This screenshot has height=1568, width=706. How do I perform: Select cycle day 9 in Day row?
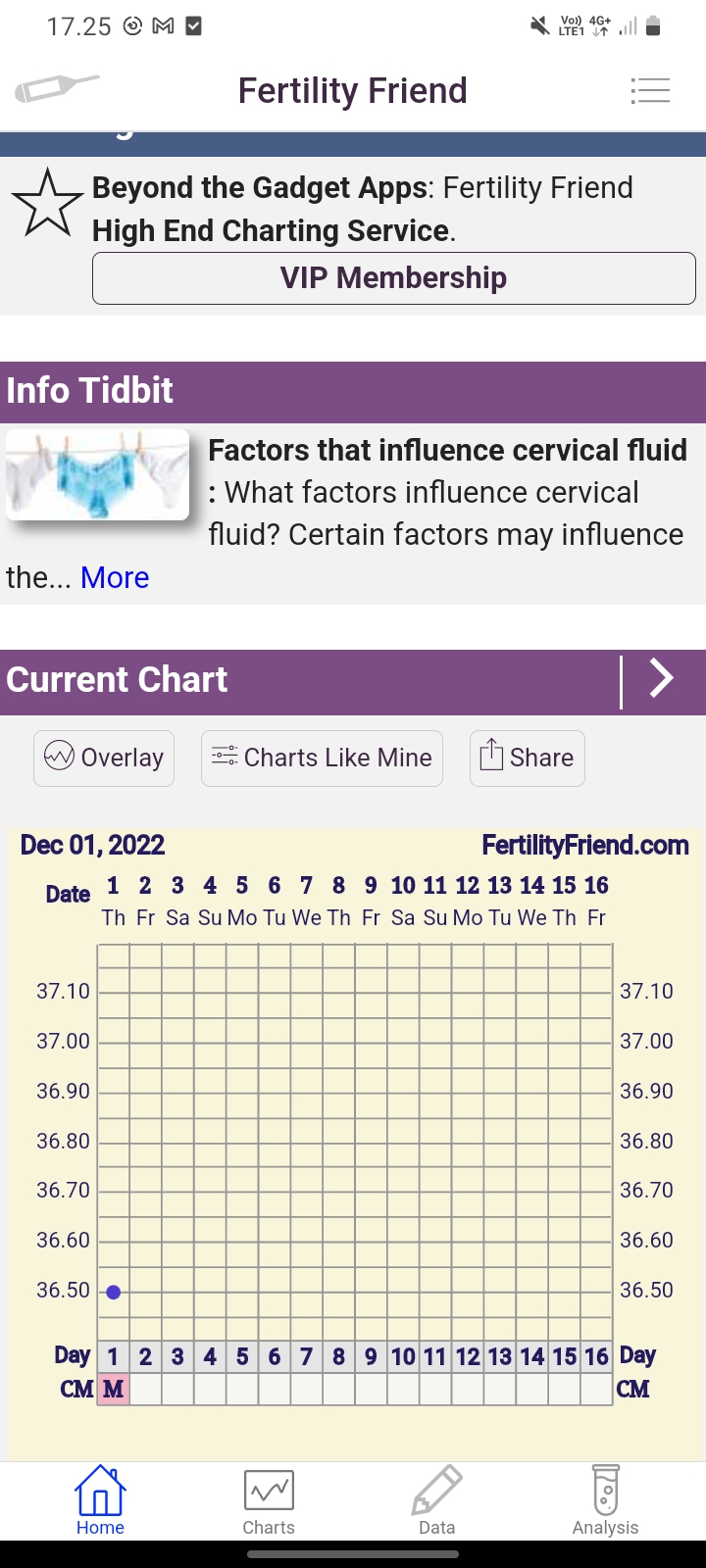(x=371, y=1356)
